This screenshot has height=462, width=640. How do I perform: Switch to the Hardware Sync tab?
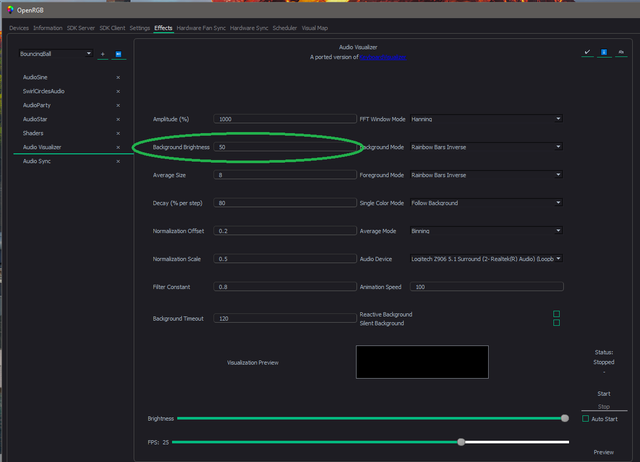[249, 28]
